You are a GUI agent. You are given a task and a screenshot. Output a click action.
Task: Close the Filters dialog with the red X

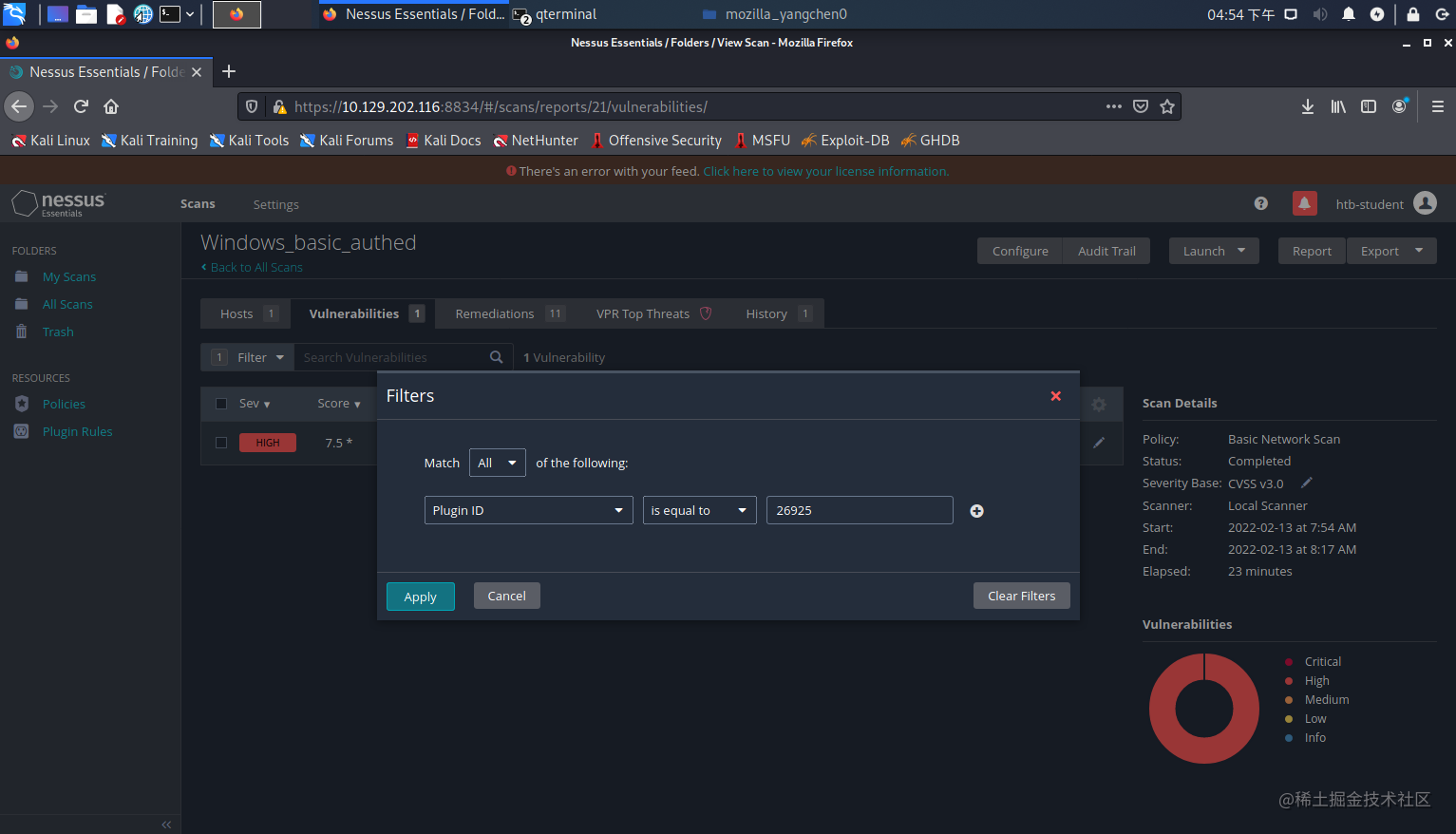[x=1055, y=396]
